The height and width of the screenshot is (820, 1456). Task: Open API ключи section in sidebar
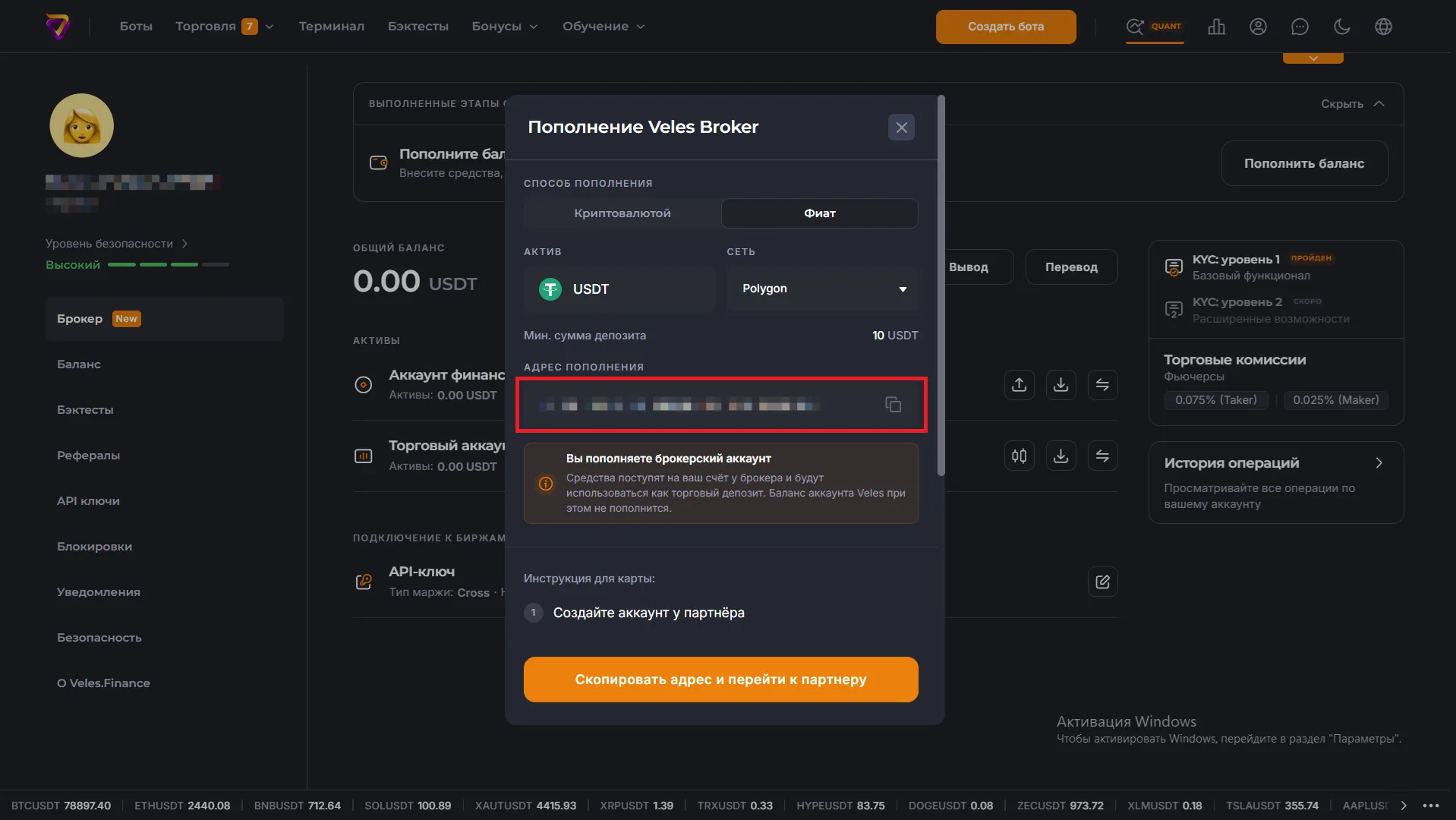tap(88, 501)
